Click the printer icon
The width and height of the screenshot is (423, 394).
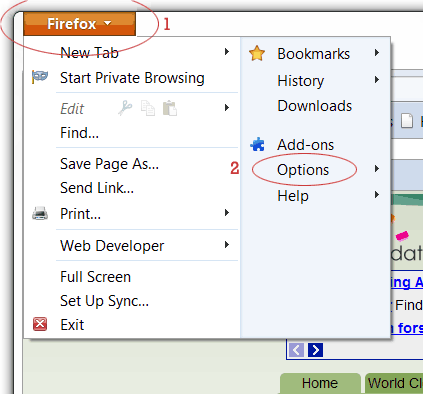click(x=40, y=213)
